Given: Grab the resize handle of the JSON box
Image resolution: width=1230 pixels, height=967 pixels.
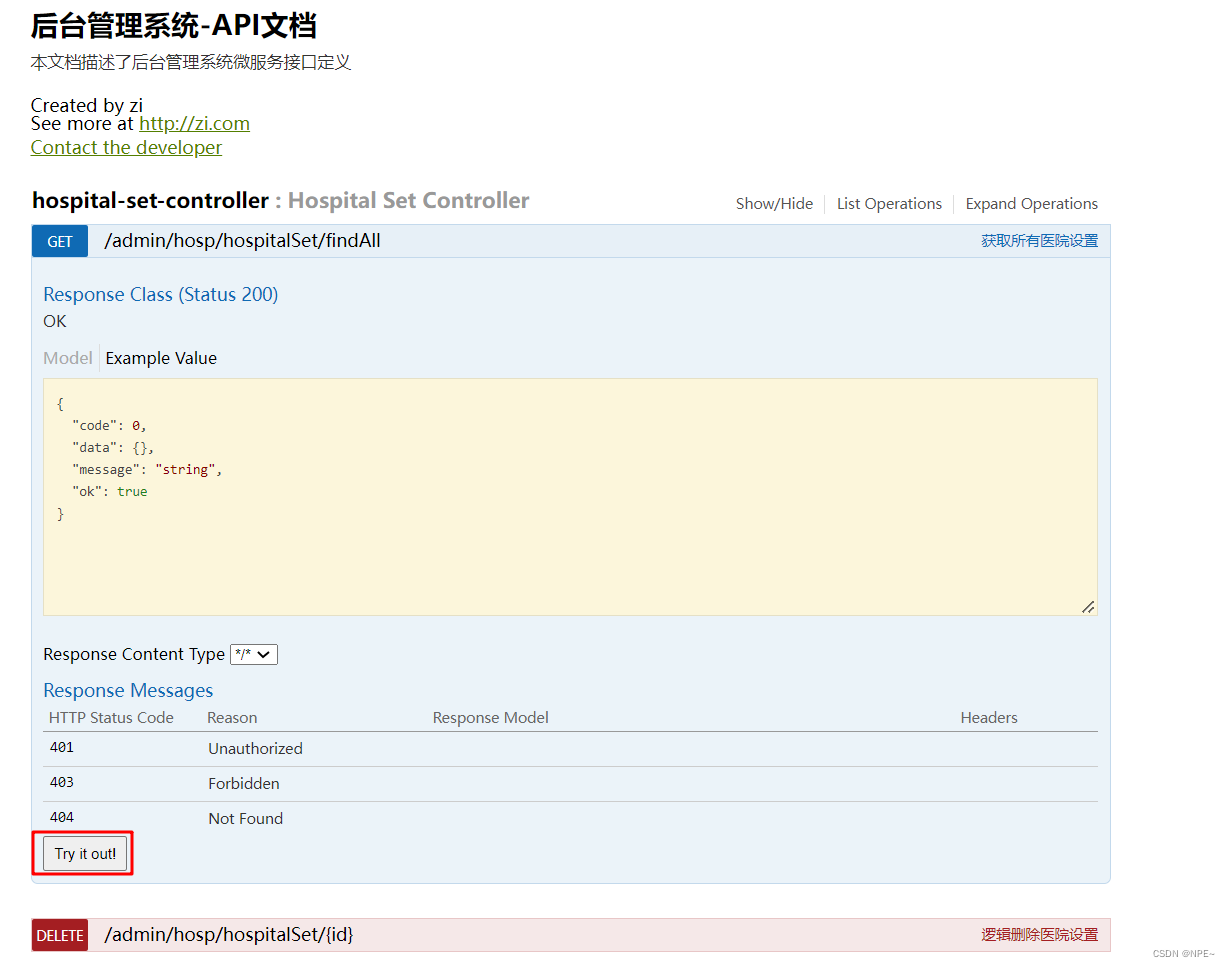Looking at the screenshot, I should tap(1088, 606).
